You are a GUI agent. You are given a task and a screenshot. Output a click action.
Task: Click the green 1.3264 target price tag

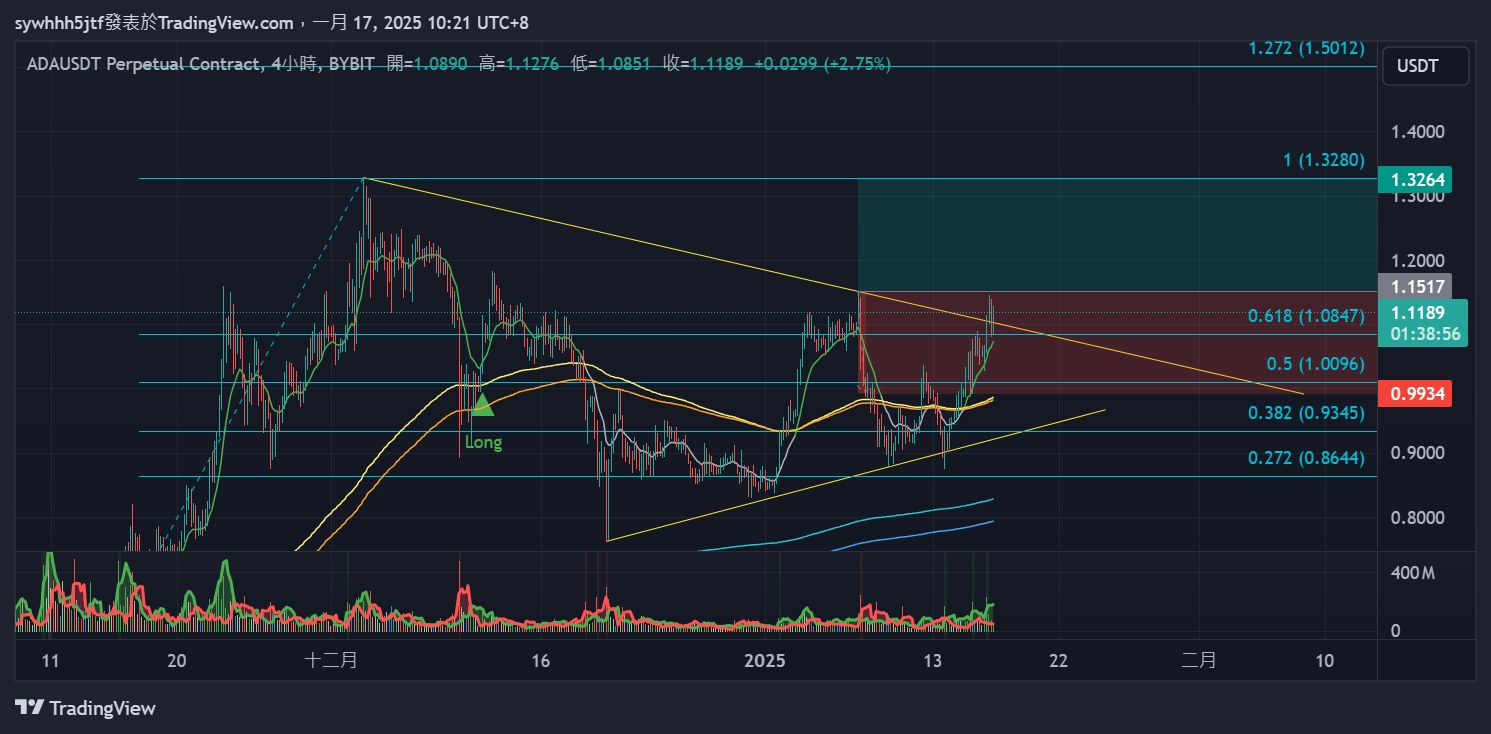click(x=1414, y=180)
